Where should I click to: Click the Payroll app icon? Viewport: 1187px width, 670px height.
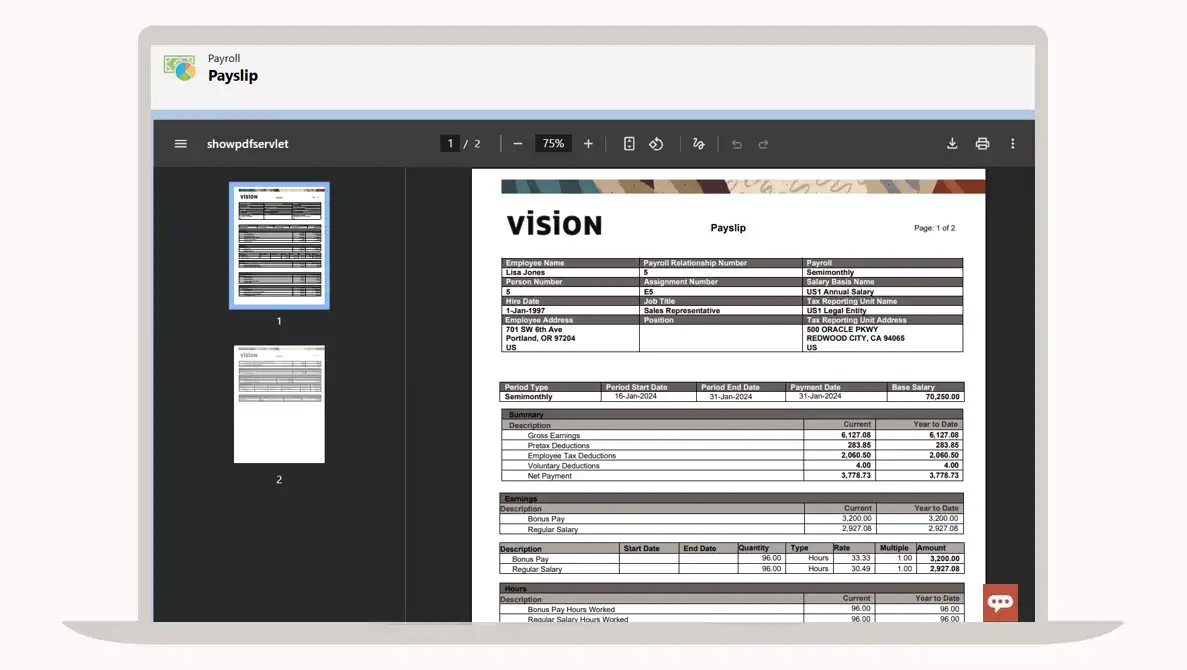[180, 68]
